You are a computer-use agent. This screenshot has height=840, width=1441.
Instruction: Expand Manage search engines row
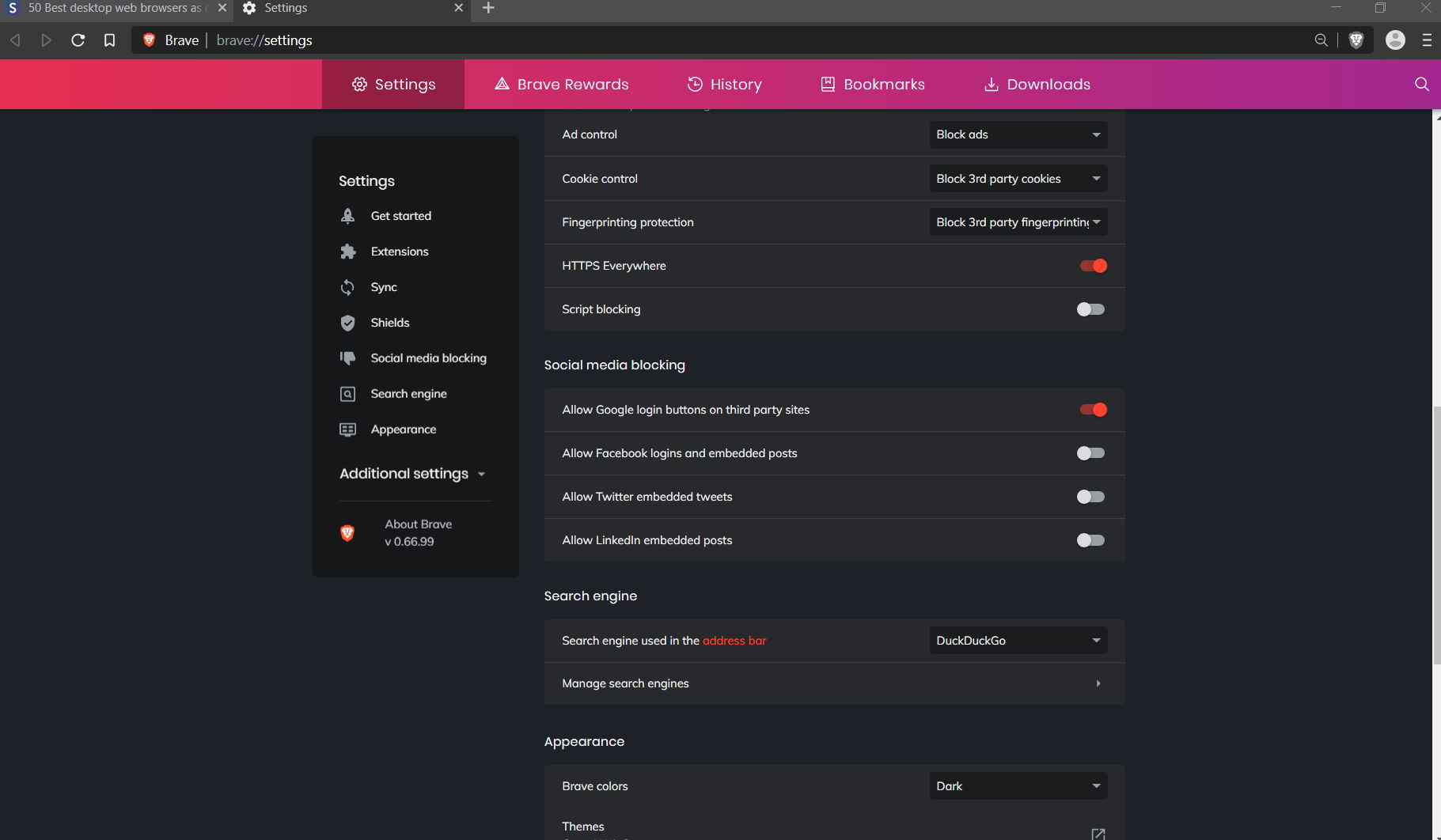(x=835, y=683)
